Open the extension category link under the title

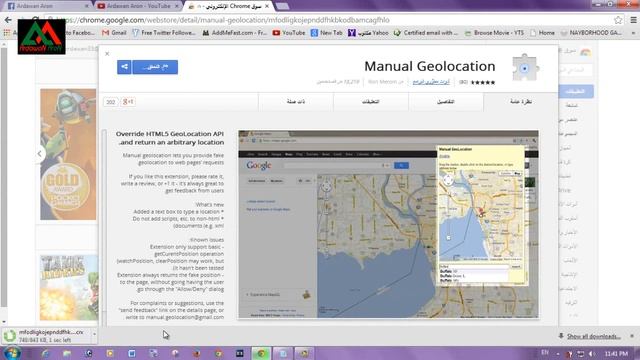click(x=431, y=82)
